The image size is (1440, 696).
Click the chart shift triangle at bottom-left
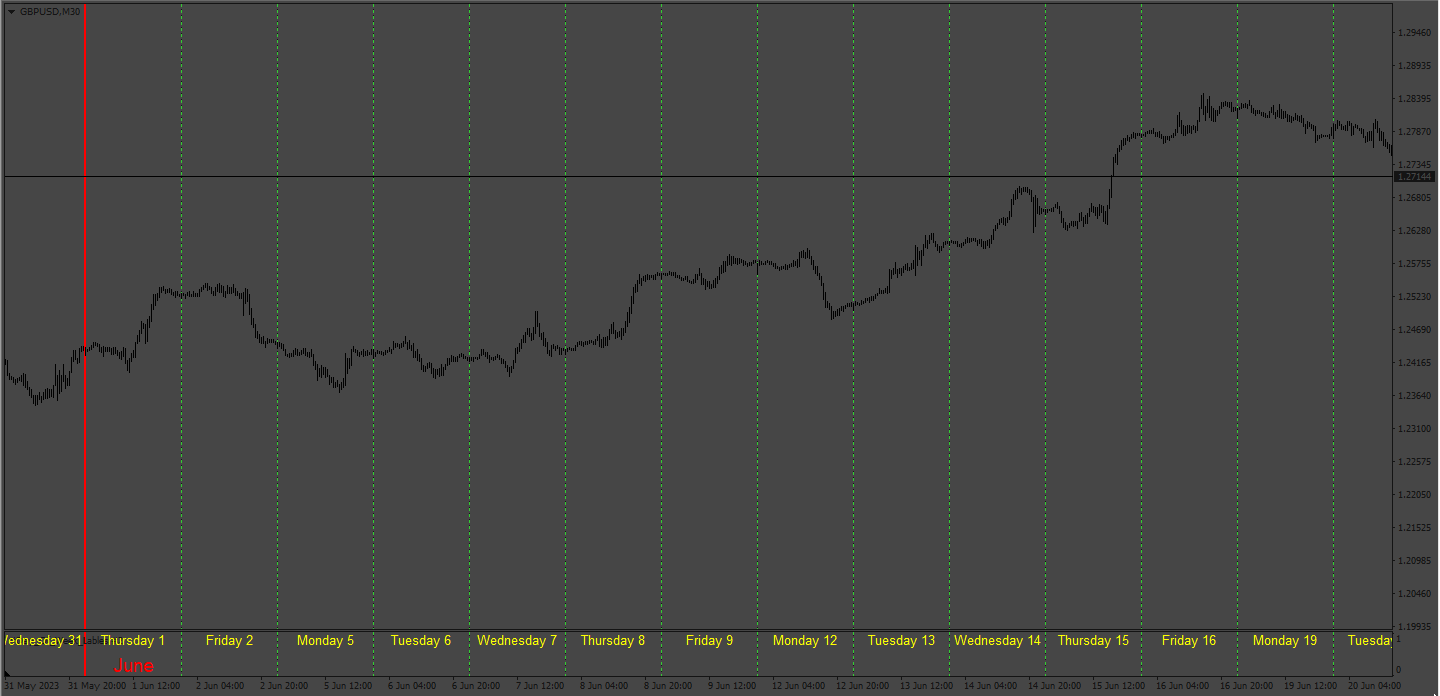(x=8, y=674)
